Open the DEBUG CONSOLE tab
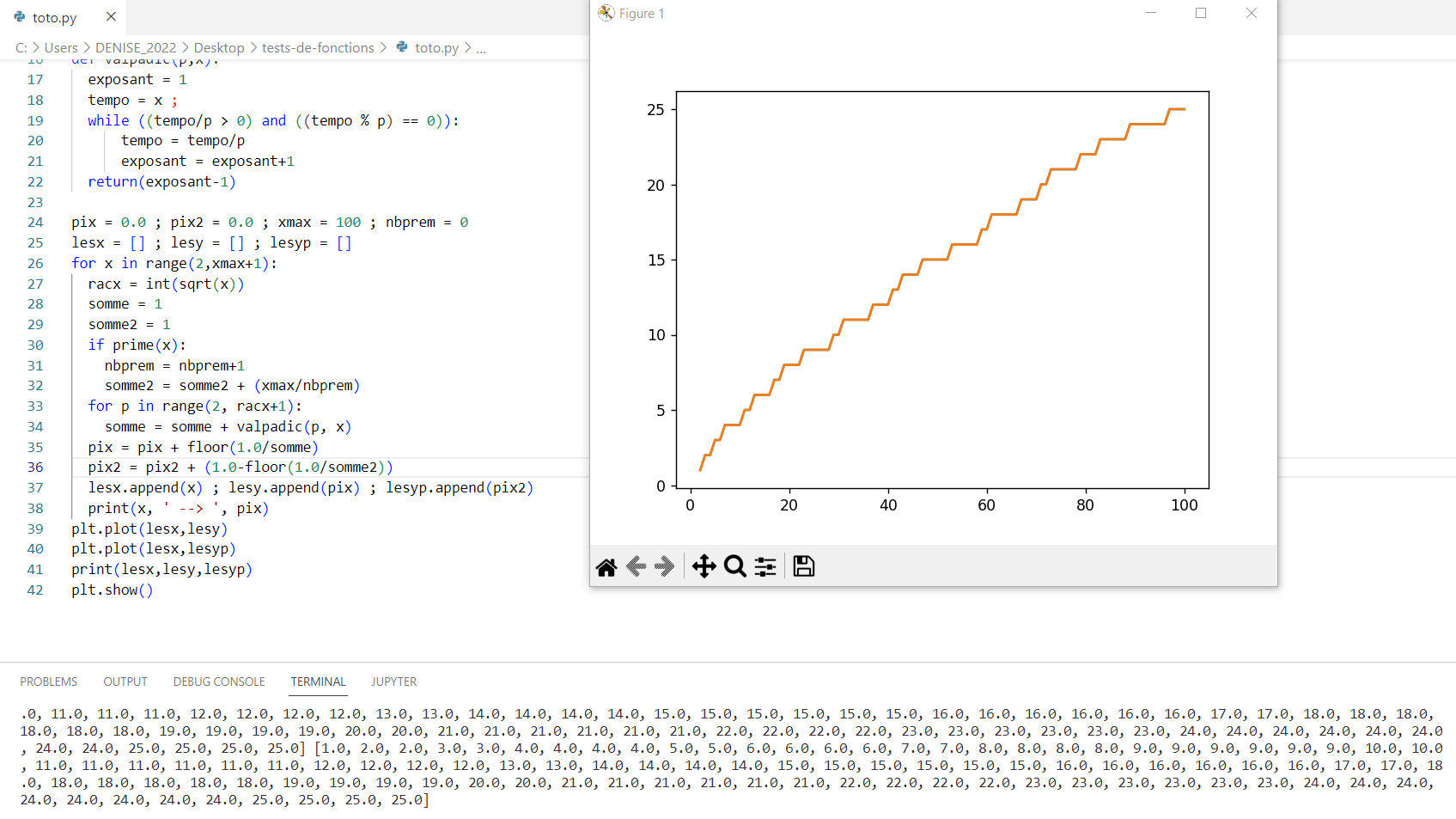 click(x=219, y=681)
